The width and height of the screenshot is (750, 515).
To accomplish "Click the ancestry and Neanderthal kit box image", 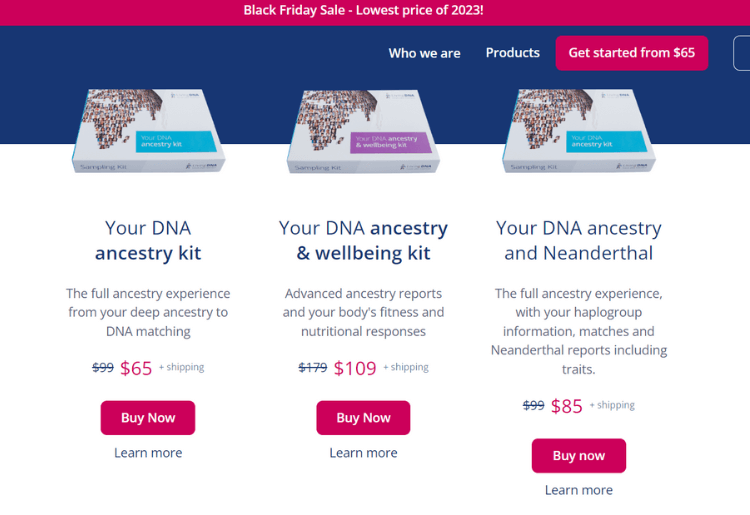I will tap(578, 132).
